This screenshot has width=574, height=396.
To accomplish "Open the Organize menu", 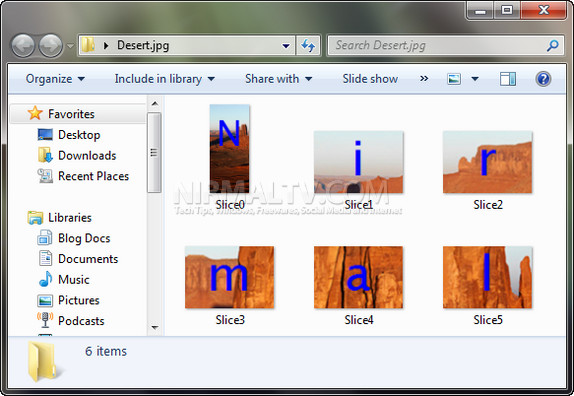I will (55, 79).
